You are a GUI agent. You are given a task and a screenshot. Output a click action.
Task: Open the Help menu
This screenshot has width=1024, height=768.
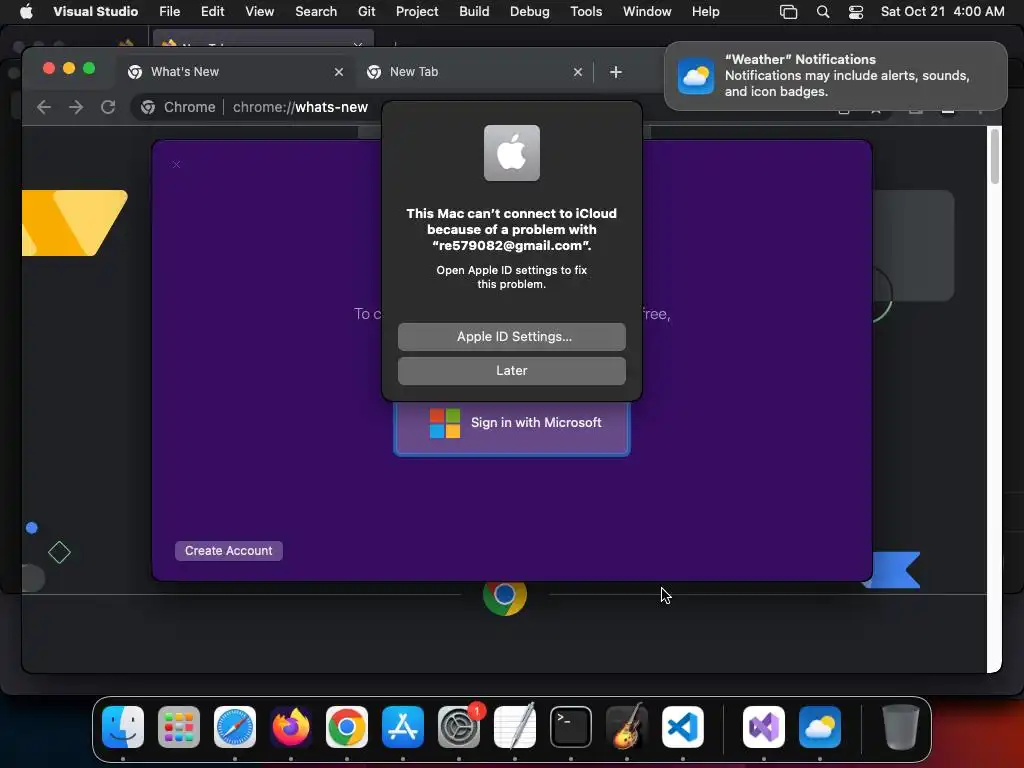(705, 11)
